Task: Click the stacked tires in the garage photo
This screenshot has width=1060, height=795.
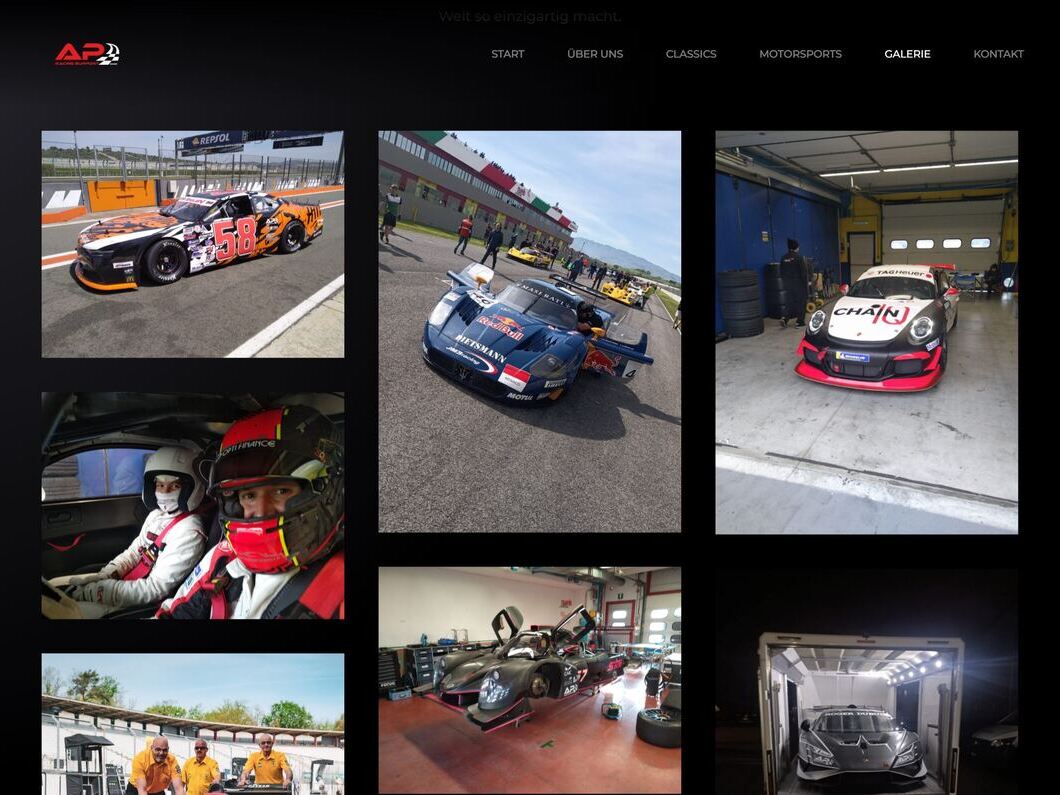Action: [741, 303]
